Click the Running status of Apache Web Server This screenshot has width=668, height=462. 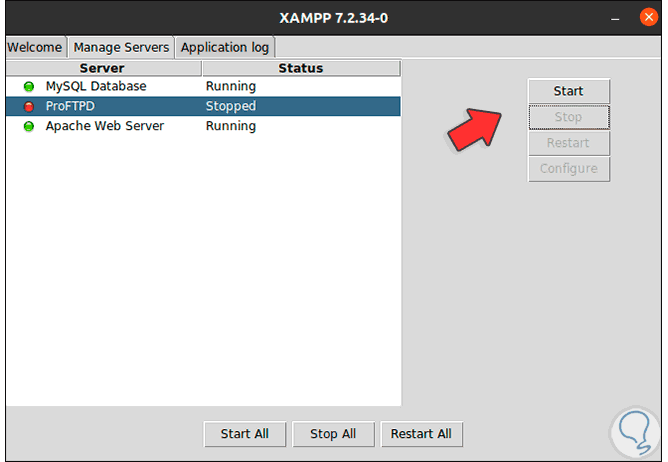231,126
